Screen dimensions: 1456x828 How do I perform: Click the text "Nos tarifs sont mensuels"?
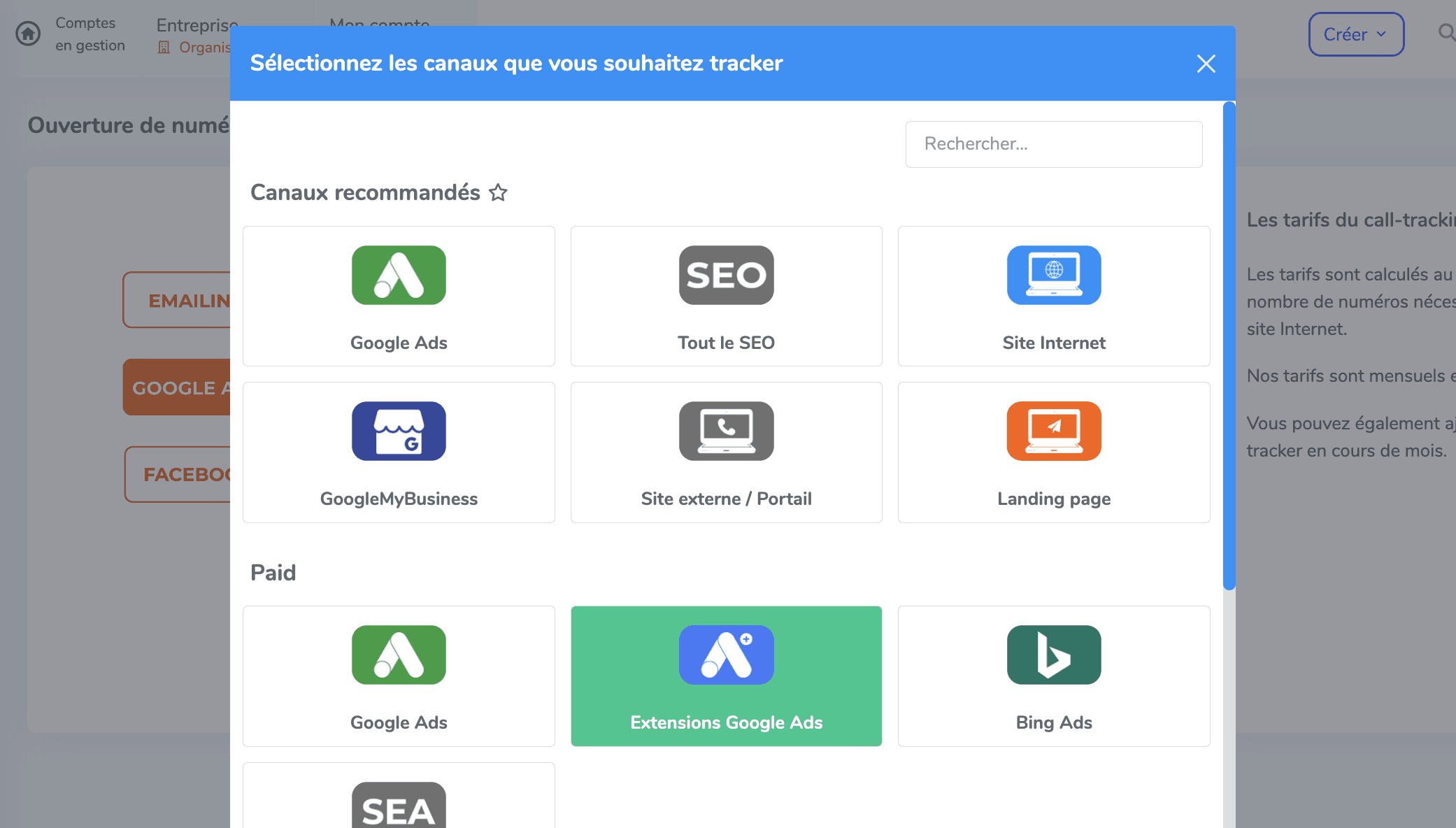tap(1346, 376)
